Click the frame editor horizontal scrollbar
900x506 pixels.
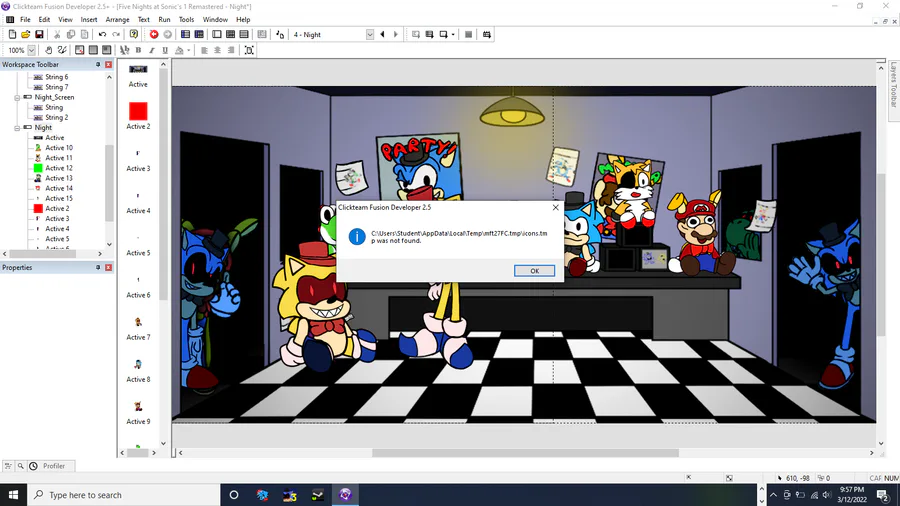click(x=525, y=453)
